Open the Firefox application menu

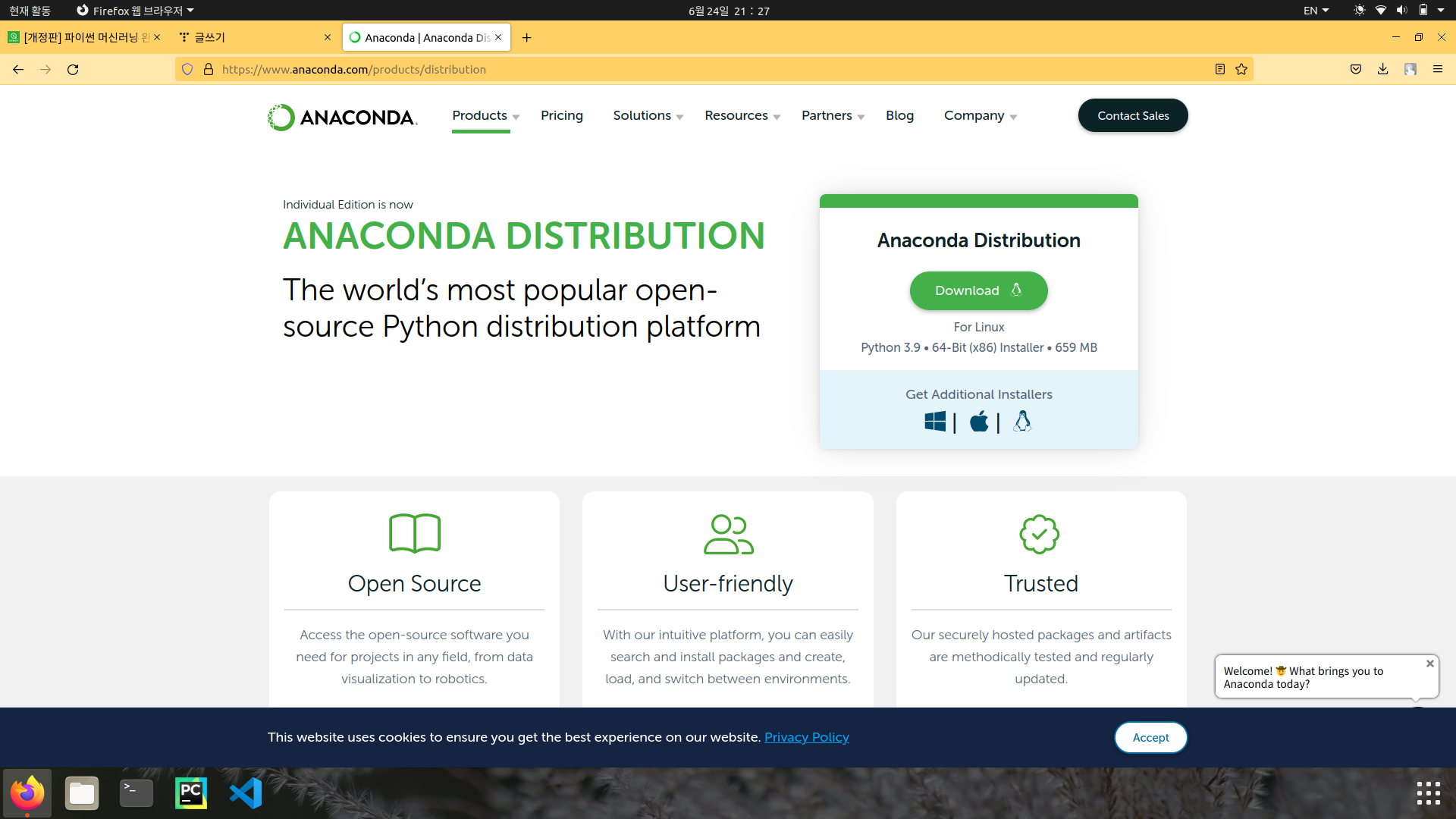pos(1438,69)
